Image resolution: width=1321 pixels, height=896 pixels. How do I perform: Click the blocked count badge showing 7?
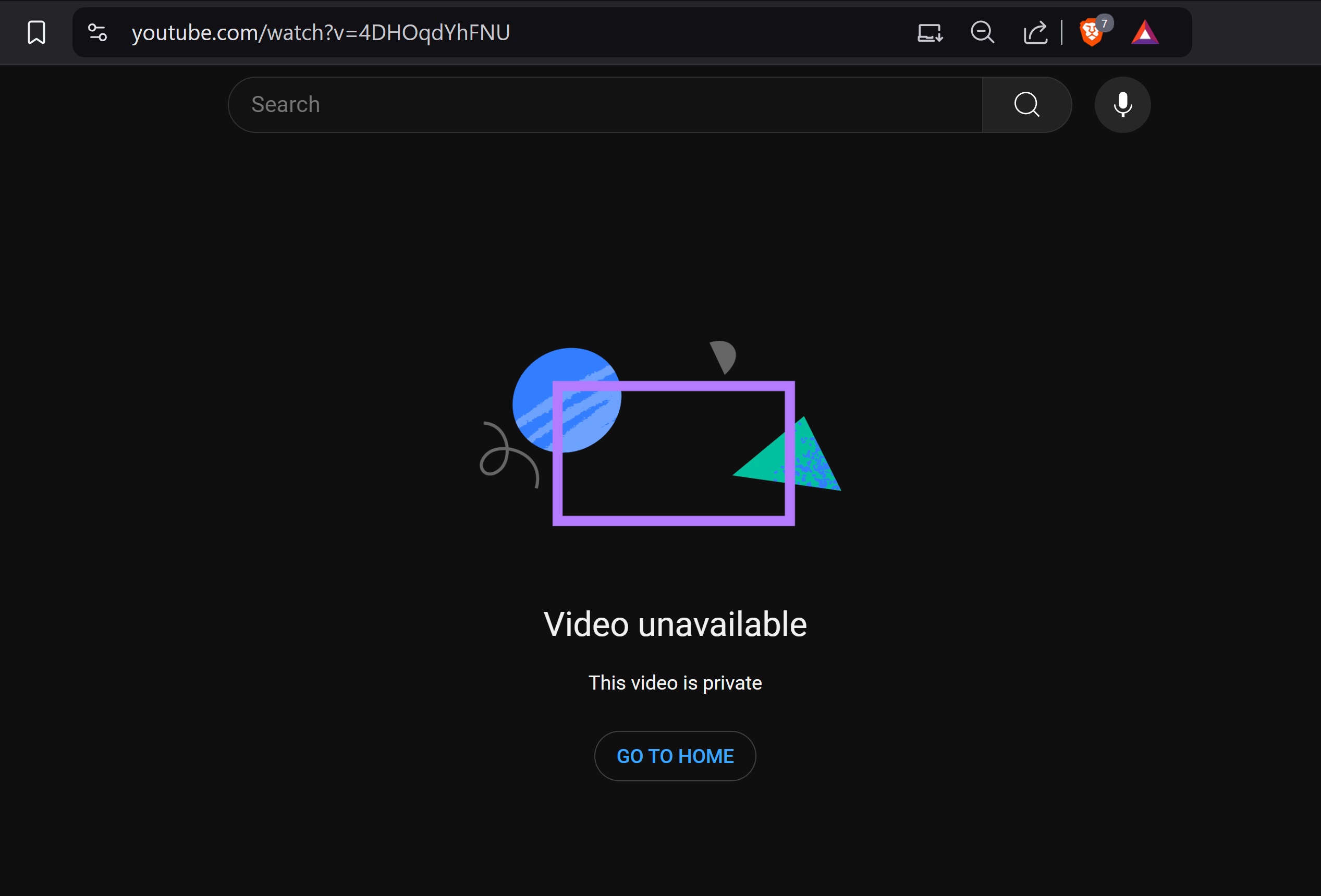[1104, 23]
